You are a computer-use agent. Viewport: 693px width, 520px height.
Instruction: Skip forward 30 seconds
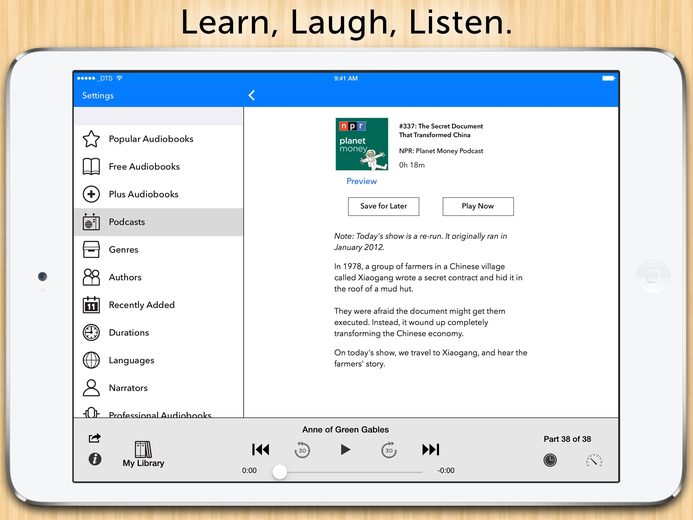tap(389, 450)
